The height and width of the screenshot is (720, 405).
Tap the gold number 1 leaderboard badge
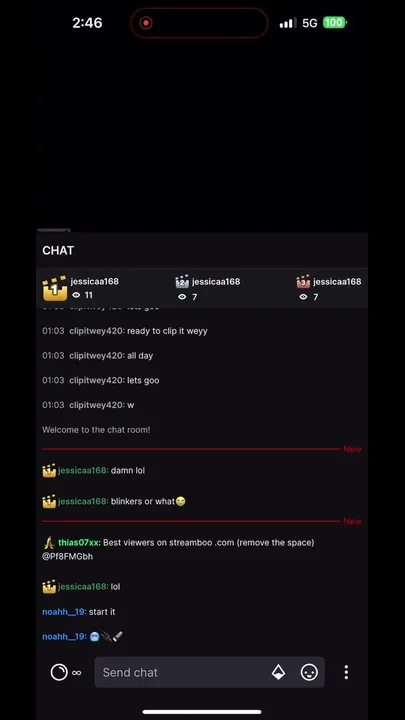click(55, 288)
